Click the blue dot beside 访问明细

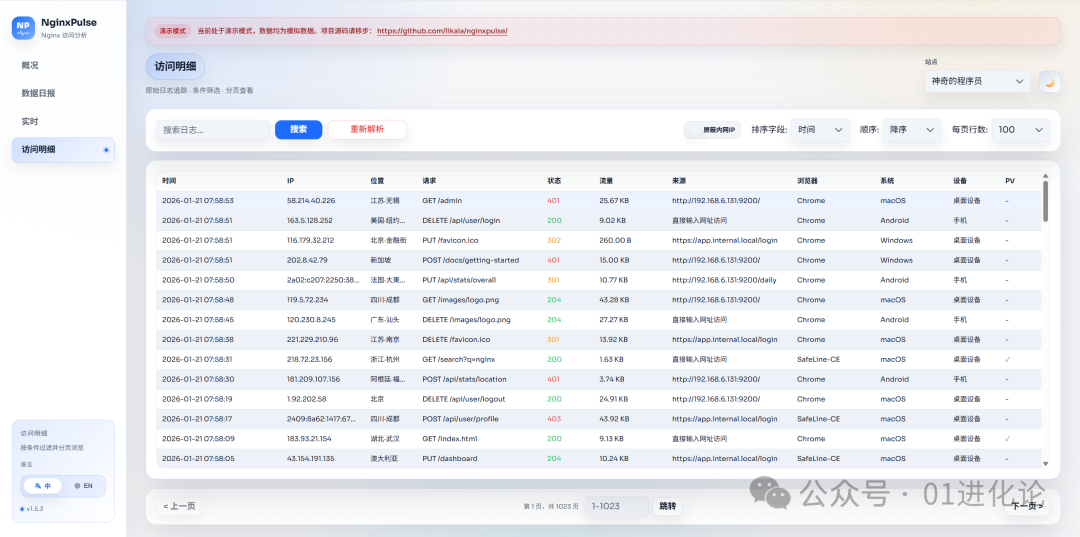[106, 149]
